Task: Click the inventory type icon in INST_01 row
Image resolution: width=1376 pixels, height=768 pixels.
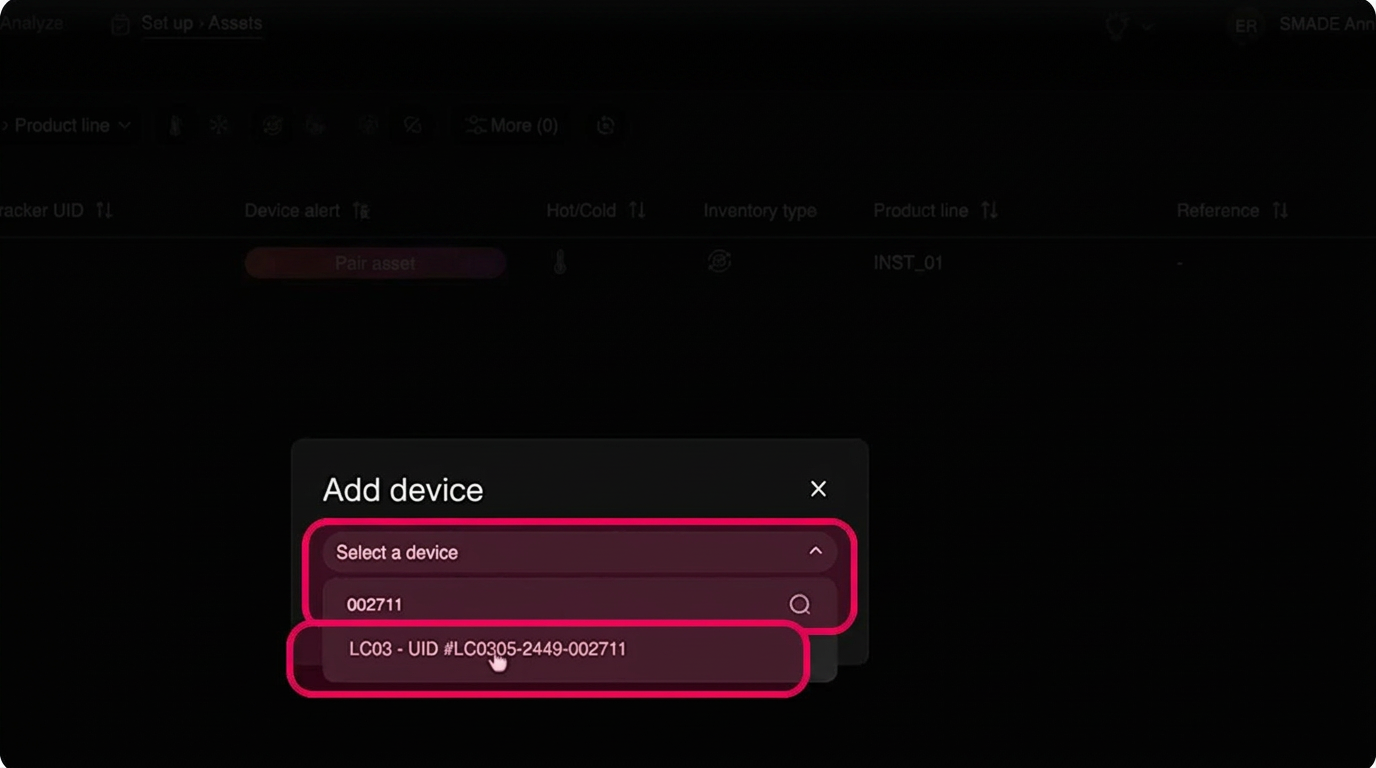Action: coord(719,262)
